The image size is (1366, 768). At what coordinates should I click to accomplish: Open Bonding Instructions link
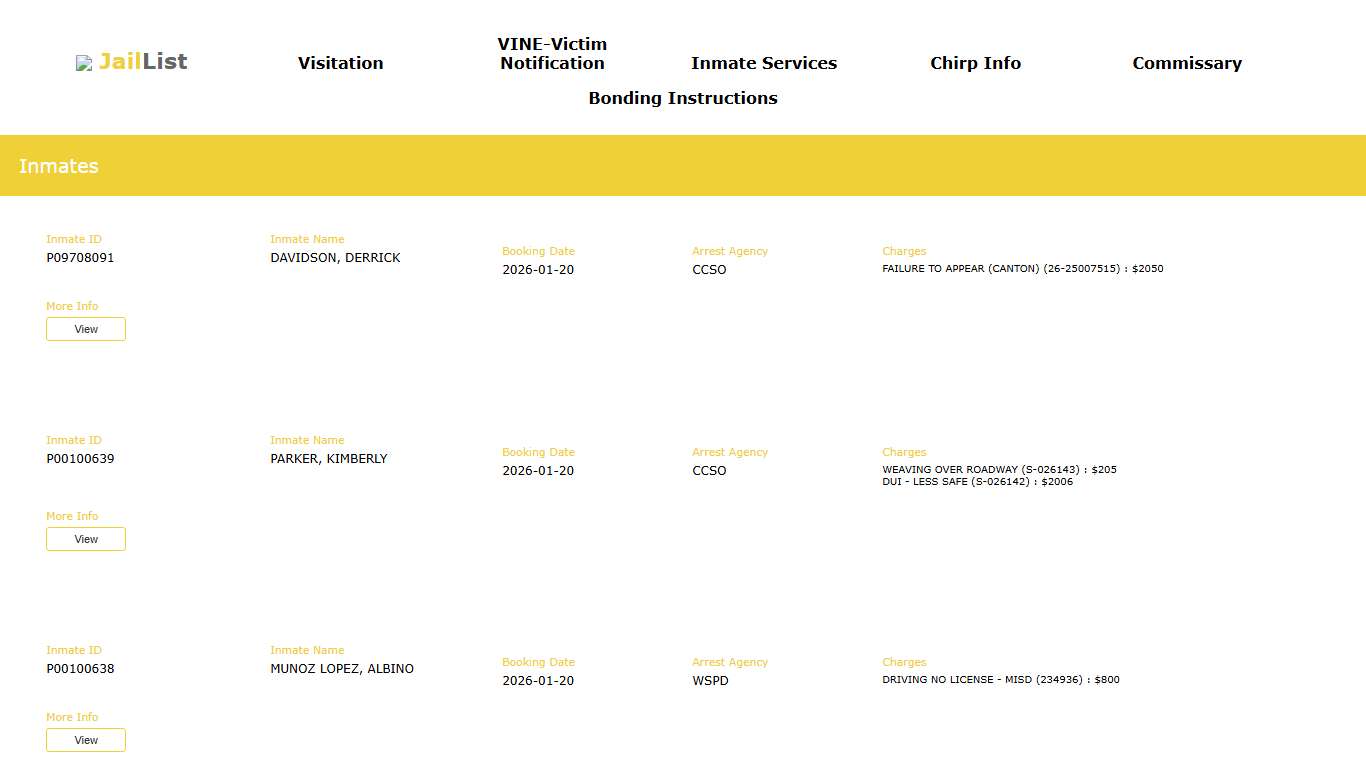click(682, 98)
